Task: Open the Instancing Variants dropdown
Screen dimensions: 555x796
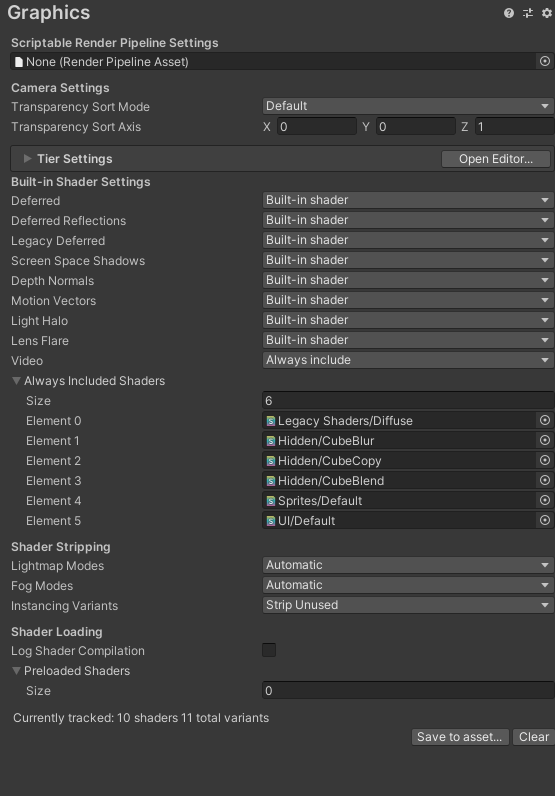Action: coord(408,605)
